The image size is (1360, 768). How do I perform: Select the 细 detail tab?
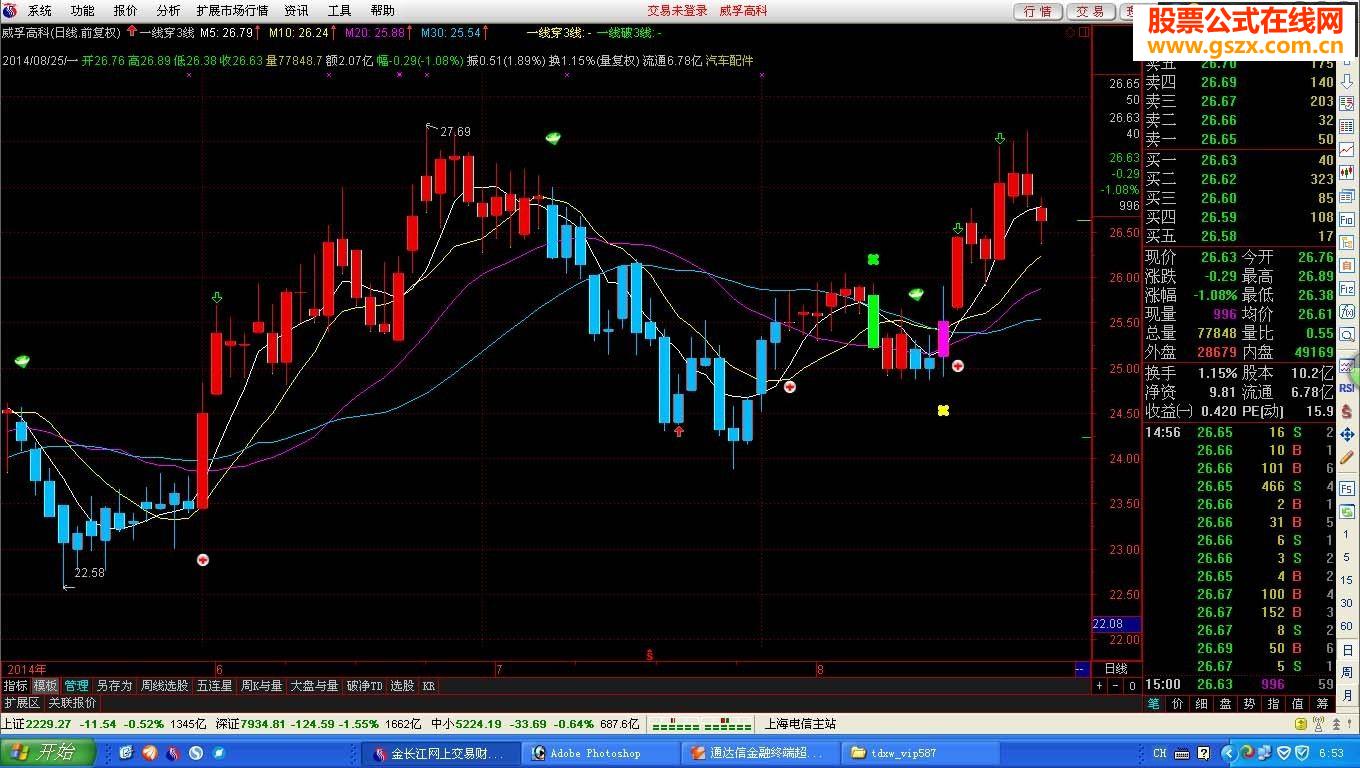point(1201,704)
